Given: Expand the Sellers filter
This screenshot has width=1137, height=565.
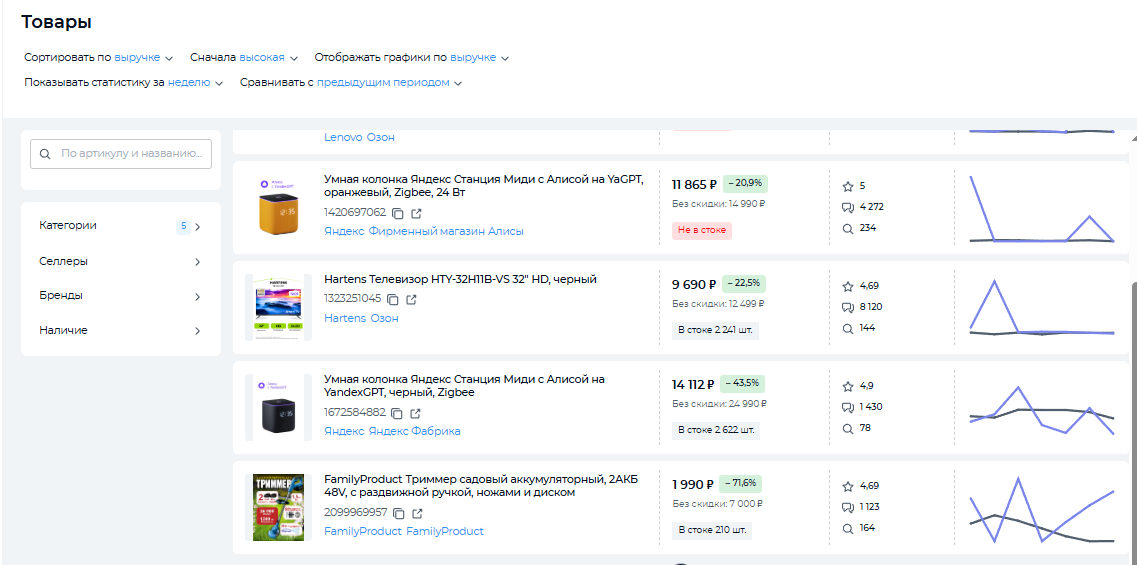Looking at the screenshot, I should 120,261.
